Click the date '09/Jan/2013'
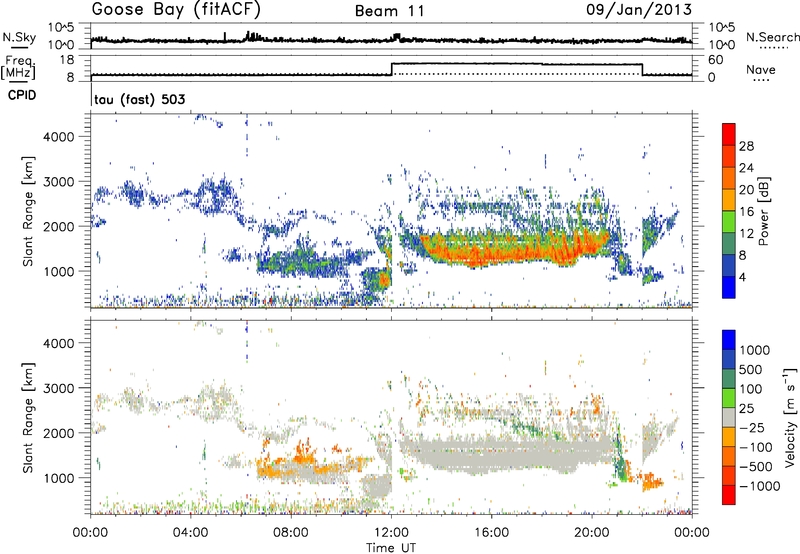 pos(639,10)
